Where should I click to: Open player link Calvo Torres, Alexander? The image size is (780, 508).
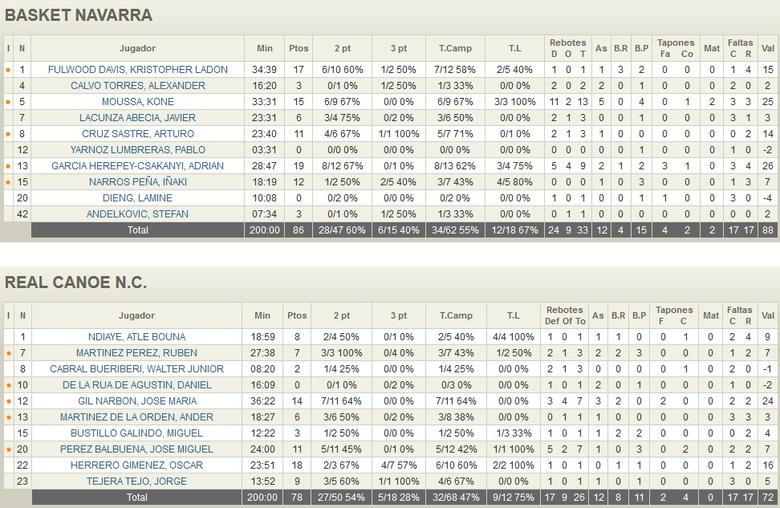pos(137,86)
